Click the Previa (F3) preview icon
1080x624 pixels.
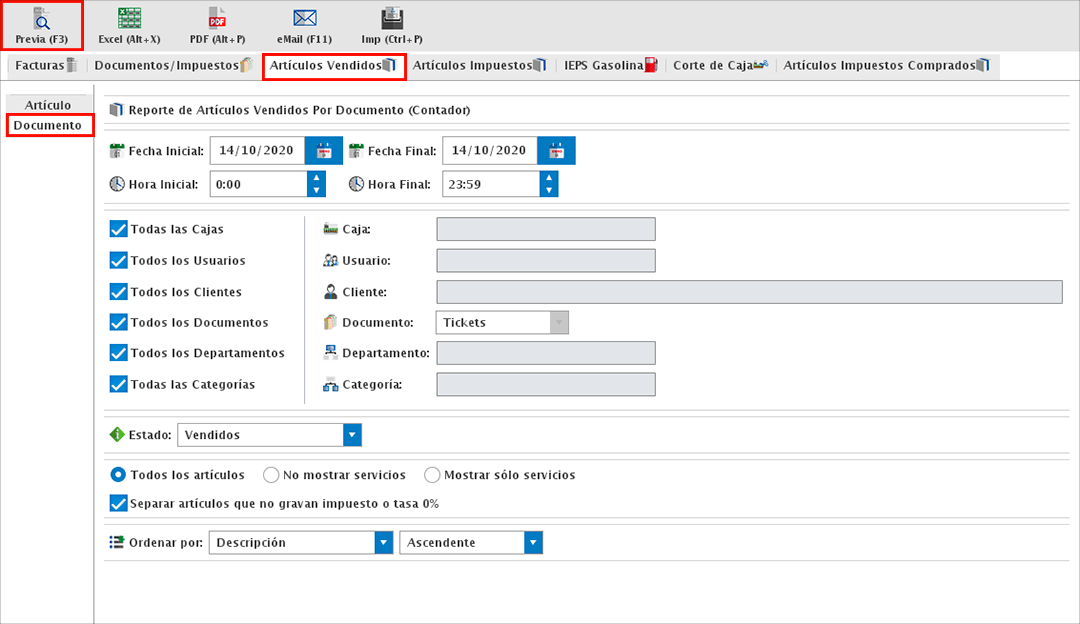[x=42, y=19]
